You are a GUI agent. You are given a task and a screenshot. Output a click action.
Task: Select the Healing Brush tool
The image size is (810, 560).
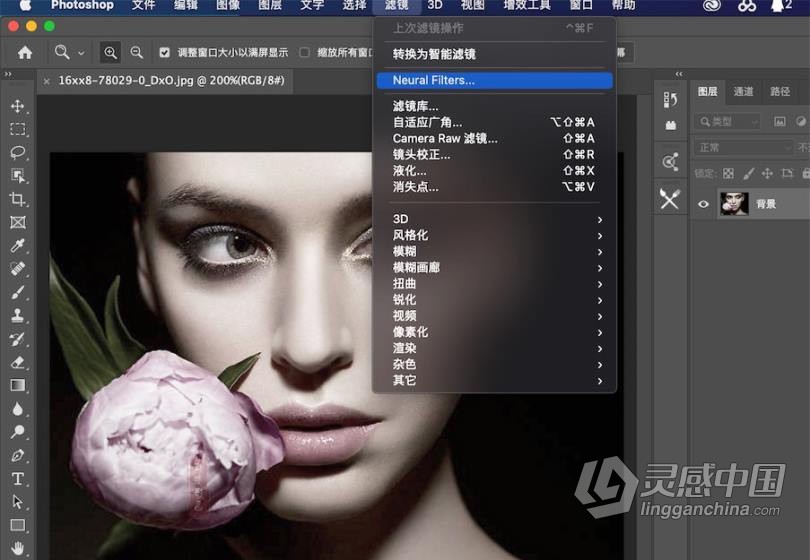click(x=18, y=269)
